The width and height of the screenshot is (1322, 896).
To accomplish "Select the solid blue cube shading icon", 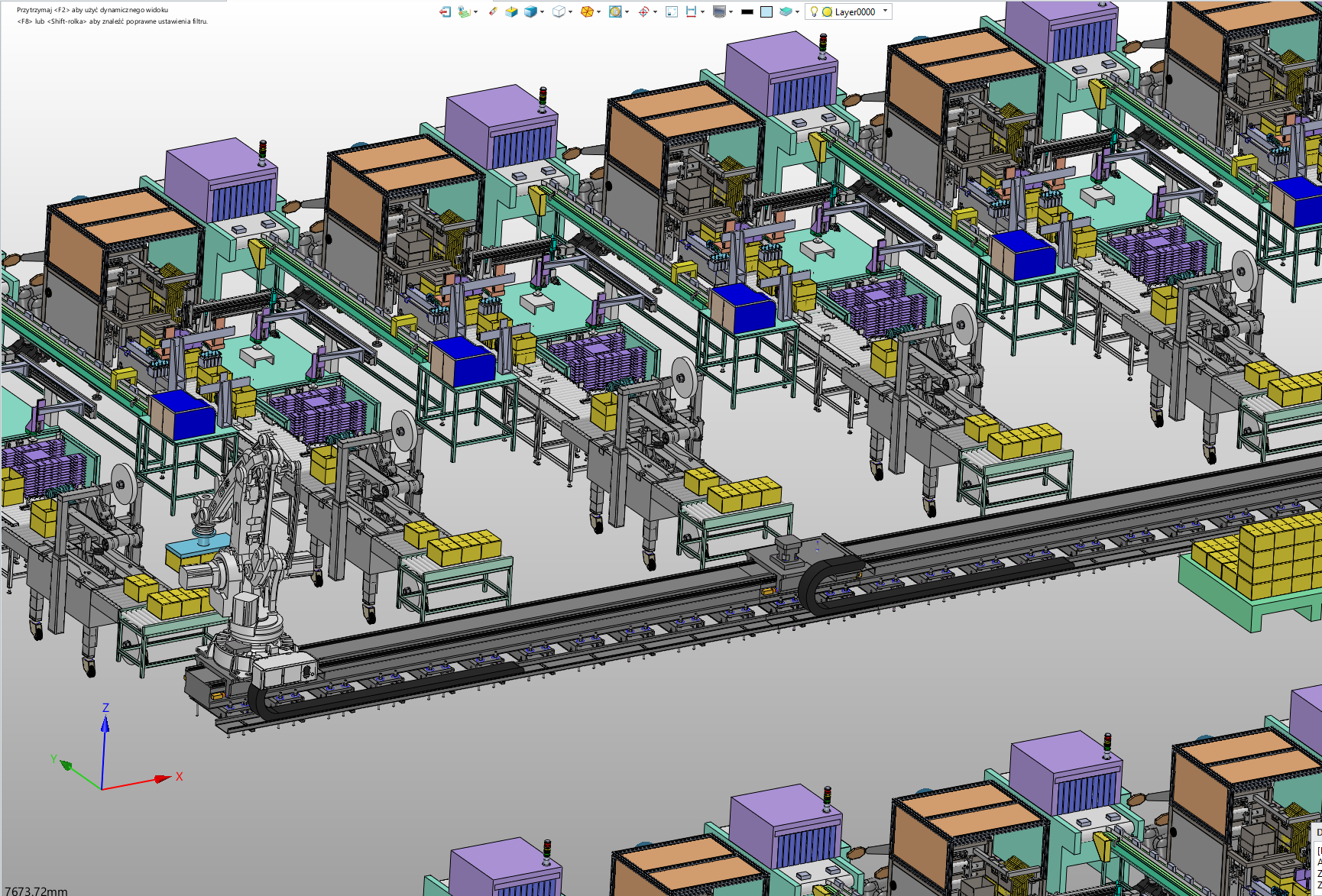I will pyautogui.click(x=530, y=11).
